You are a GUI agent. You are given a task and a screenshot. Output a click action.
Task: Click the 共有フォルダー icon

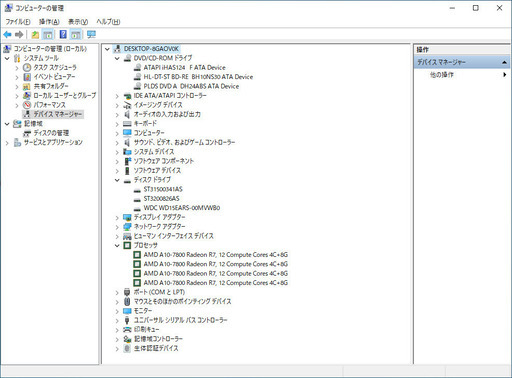[27, 86]
